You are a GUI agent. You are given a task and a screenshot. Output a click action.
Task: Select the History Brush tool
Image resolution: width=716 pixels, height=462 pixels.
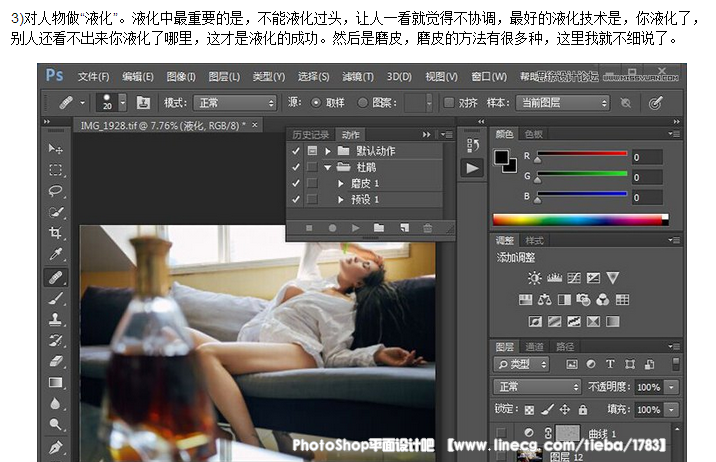[56, 341]
